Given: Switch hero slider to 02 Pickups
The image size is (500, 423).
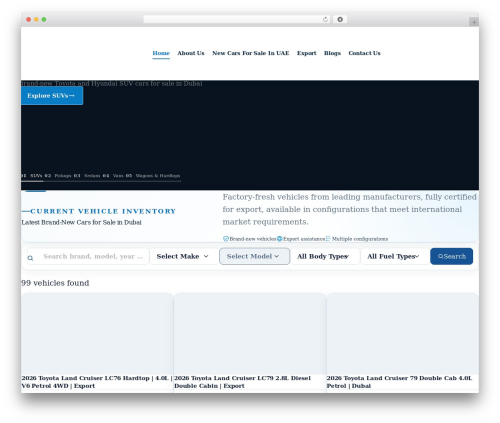Looking at the screenshot, I should 58,176.
